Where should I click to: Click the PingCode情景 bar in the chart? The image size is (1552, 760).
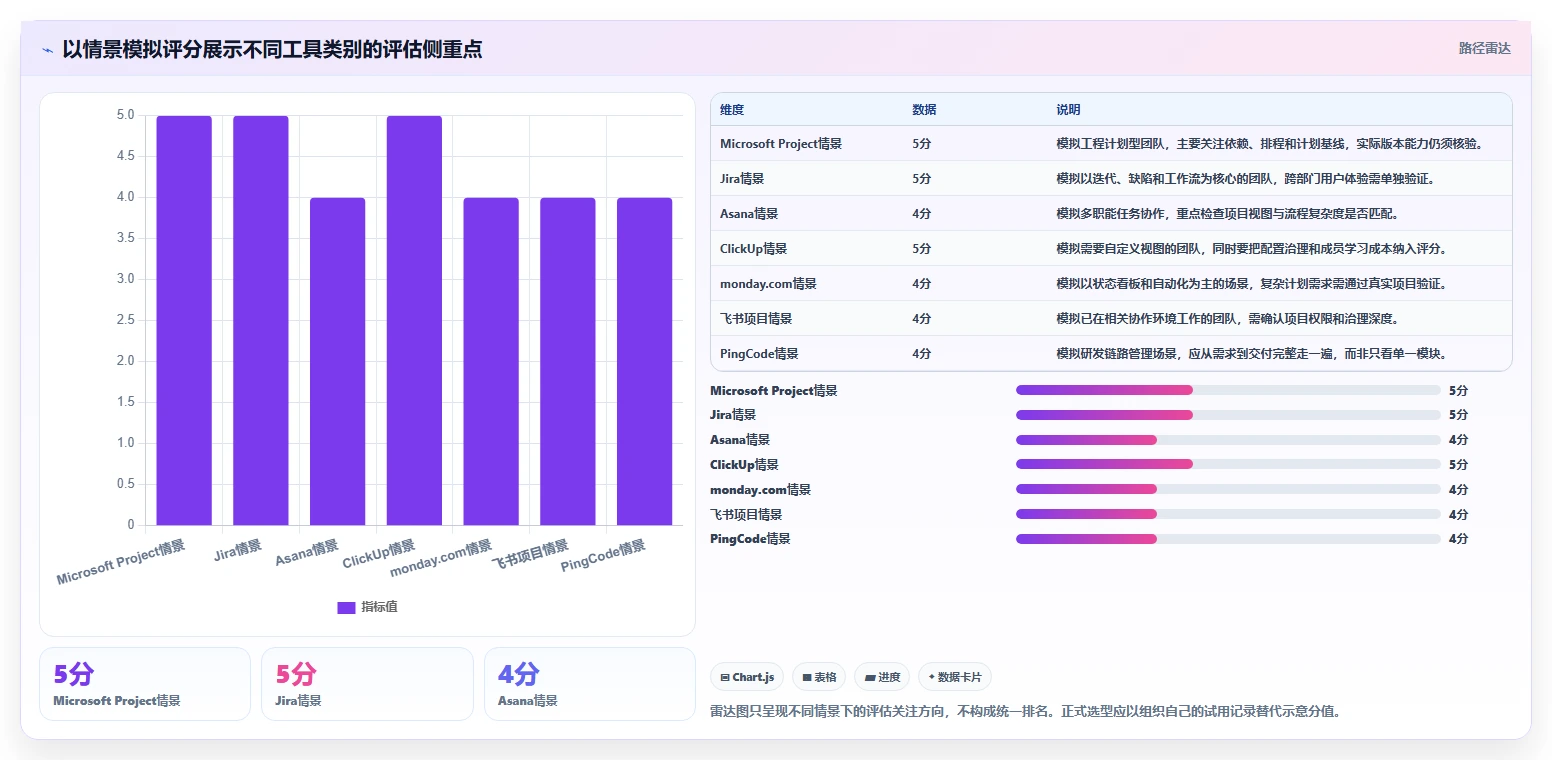point(644,361)
